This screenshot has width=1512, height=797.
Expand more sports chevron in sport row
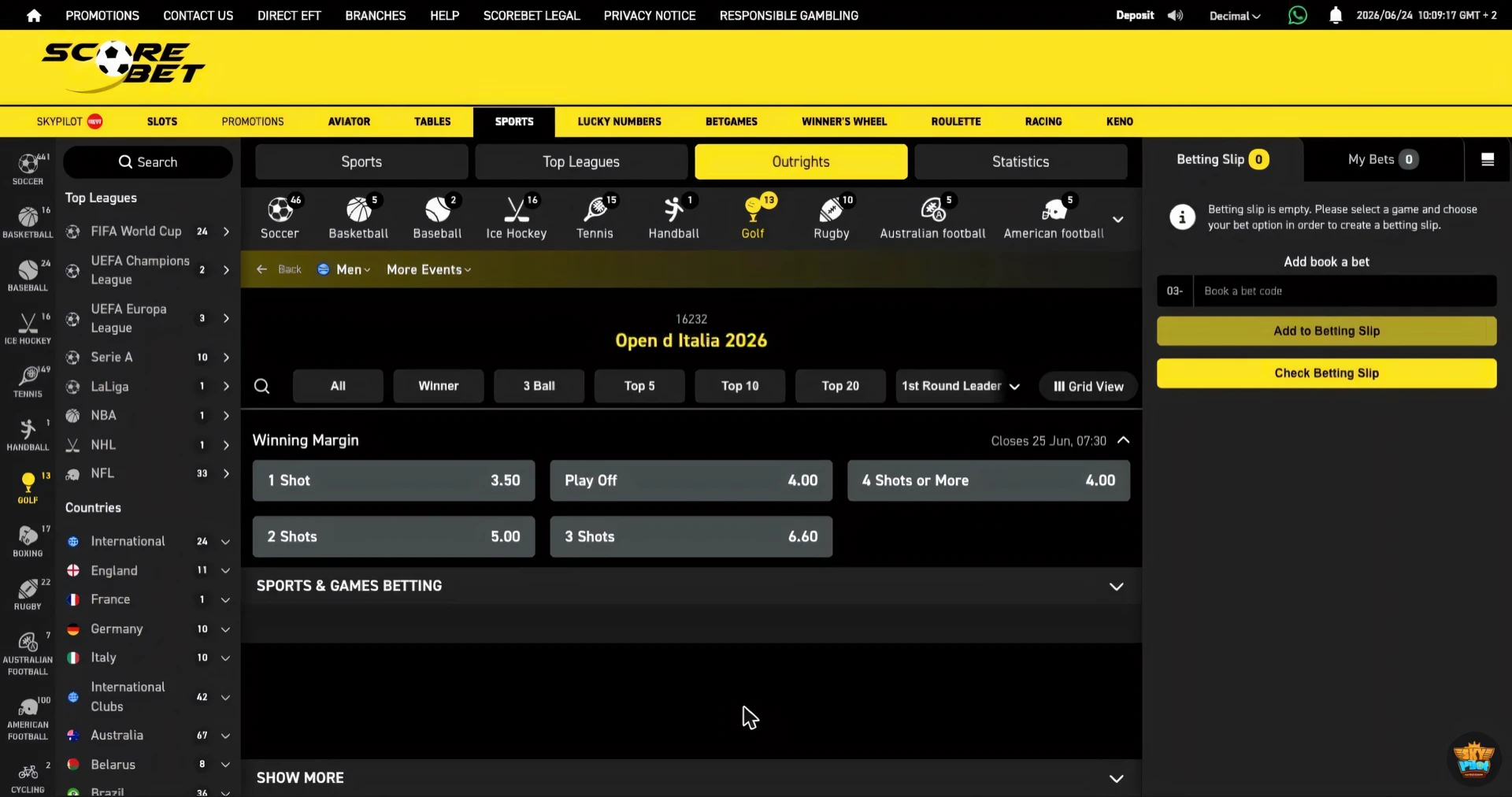tap(1117, 219)
